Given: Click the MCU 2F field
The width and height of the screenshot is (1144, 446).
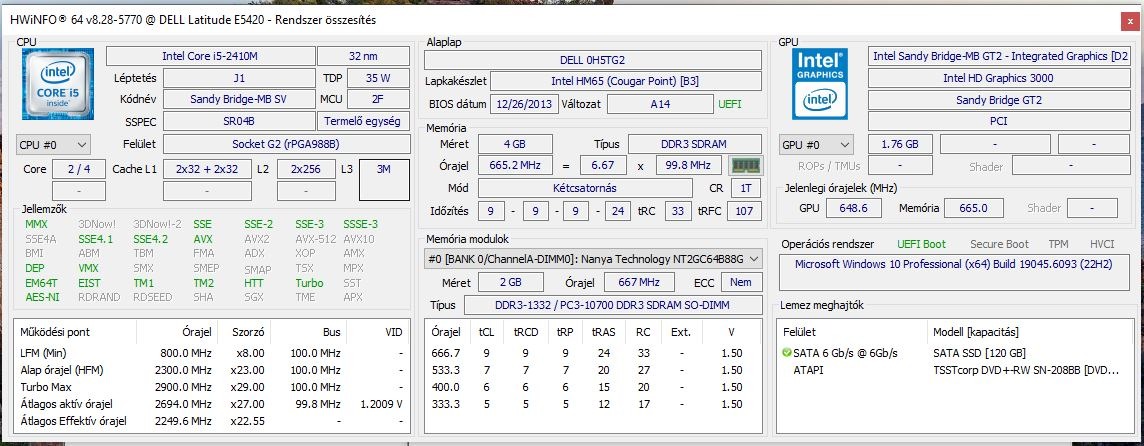Looking at the screenshot, I should point(378,99).
